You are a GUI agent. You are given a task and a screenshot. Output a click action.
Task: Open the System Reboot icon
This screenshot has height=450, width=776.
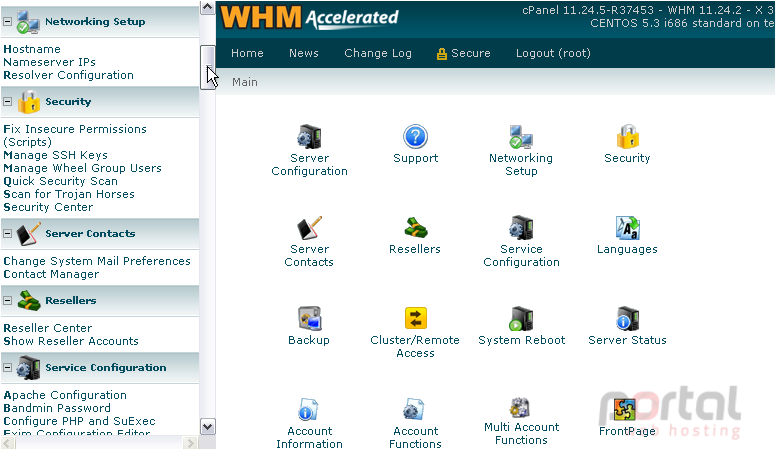[x=521, y=318]
